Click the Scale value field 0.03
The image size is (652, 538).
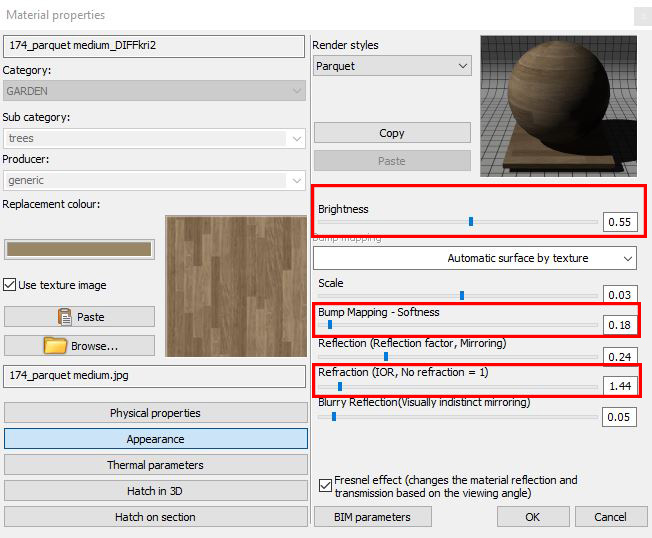tap(620, 294)
